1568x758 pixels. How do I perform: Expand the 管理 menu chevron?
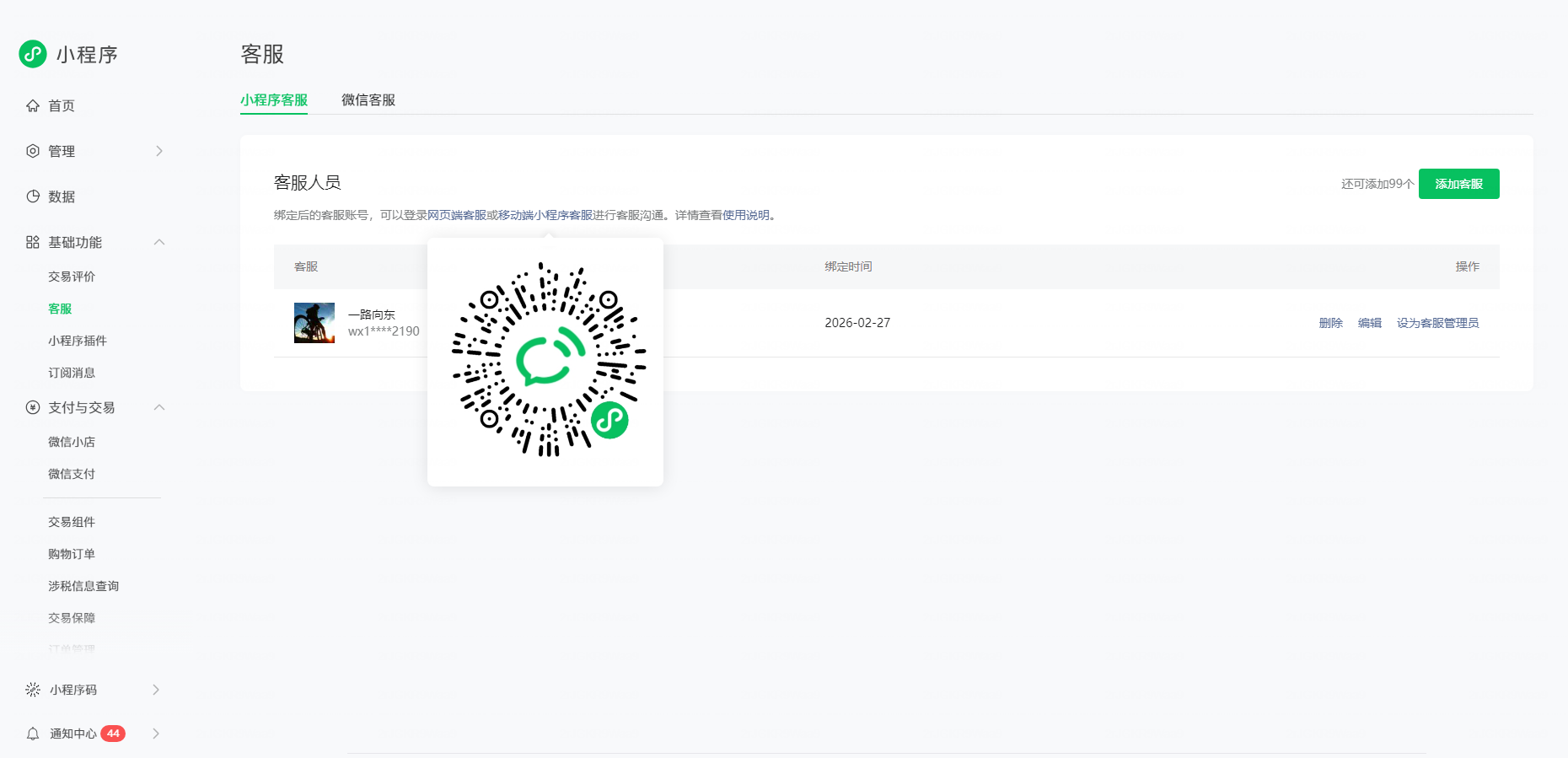(x=158, y=151)
